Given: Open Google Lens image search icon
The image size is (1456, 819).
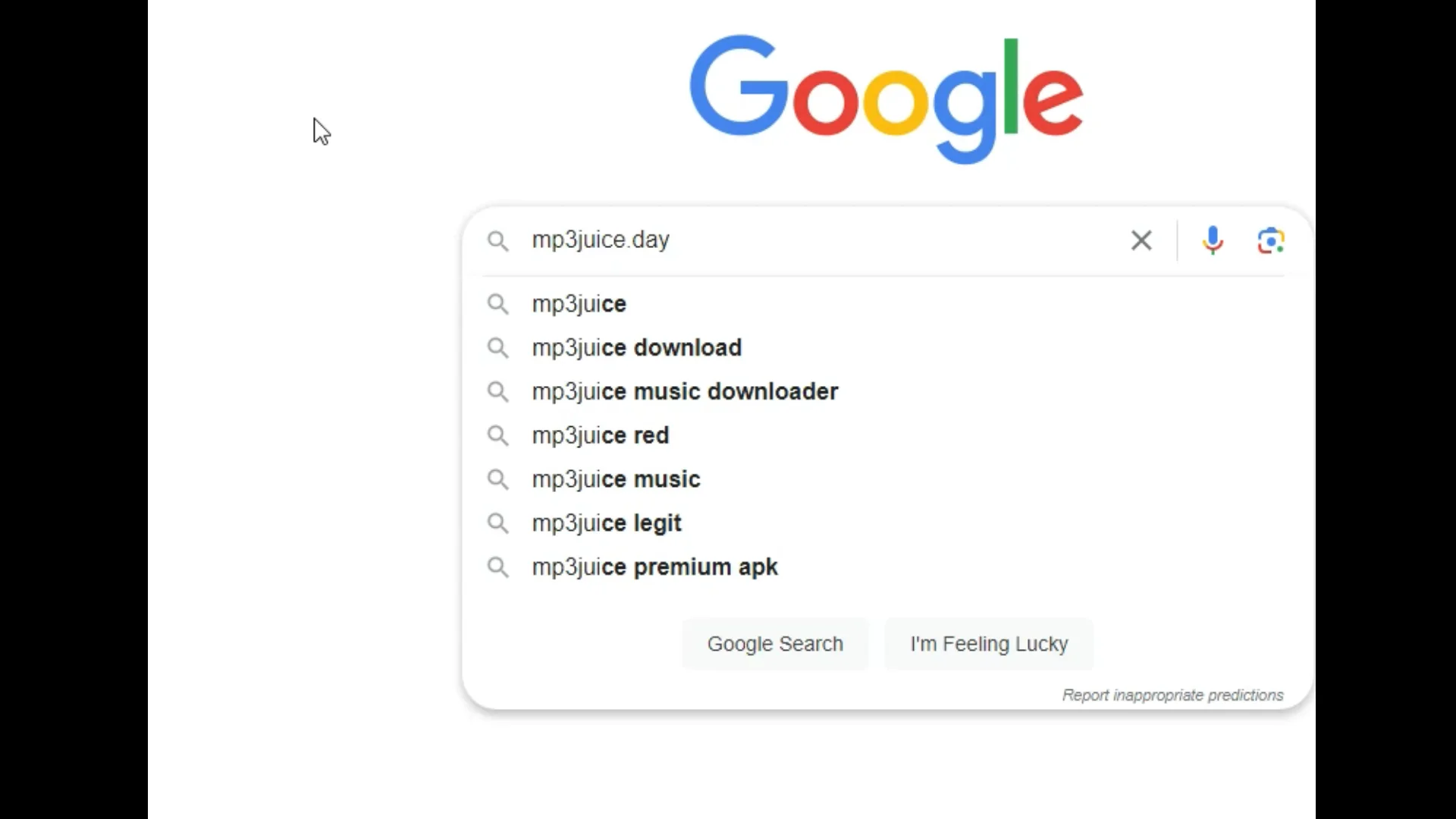Looking at the screenshot, I should pos(1270,240).
